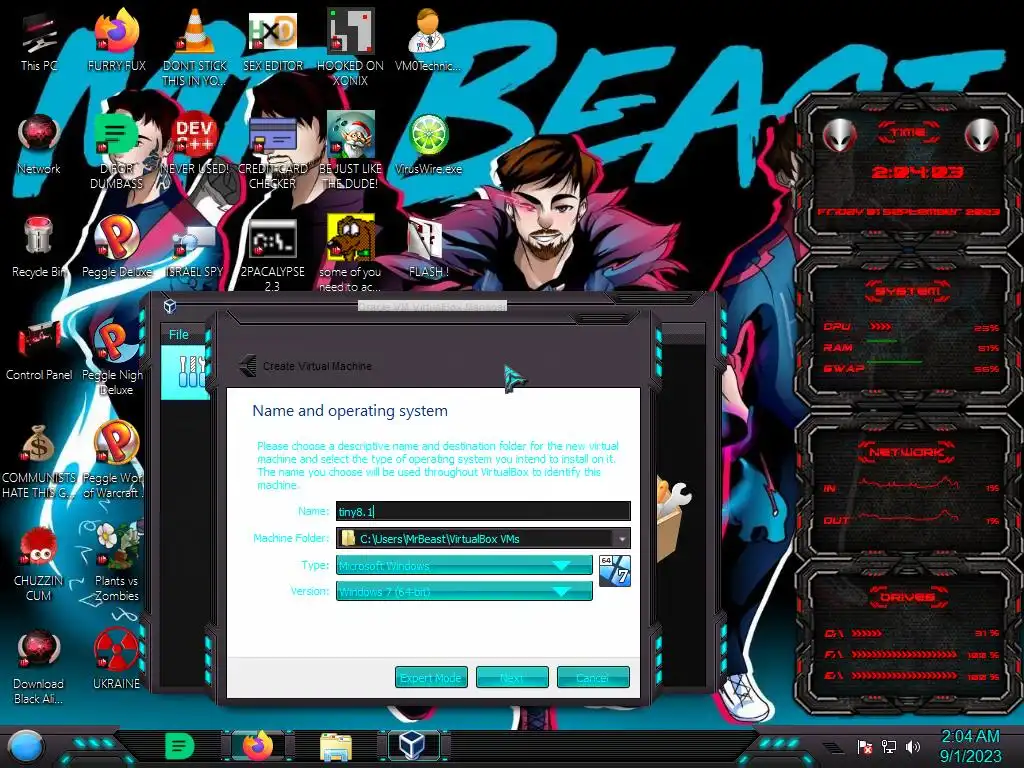Open green notes app on taskbar
1024x768 pixels.
(x=180, y=746)
